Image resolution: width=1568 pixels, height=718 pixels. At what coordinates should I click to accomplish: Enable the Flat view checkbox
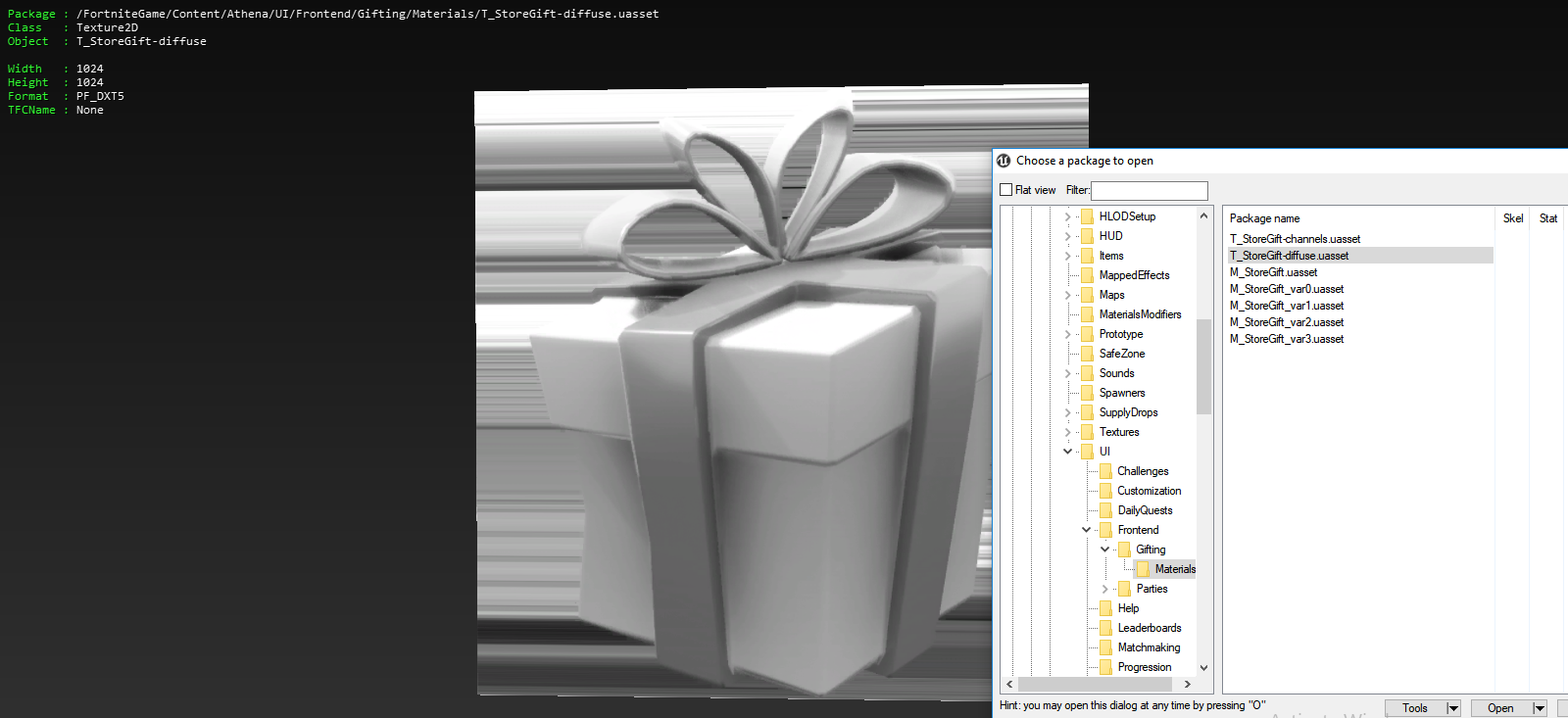point(1006,190)
